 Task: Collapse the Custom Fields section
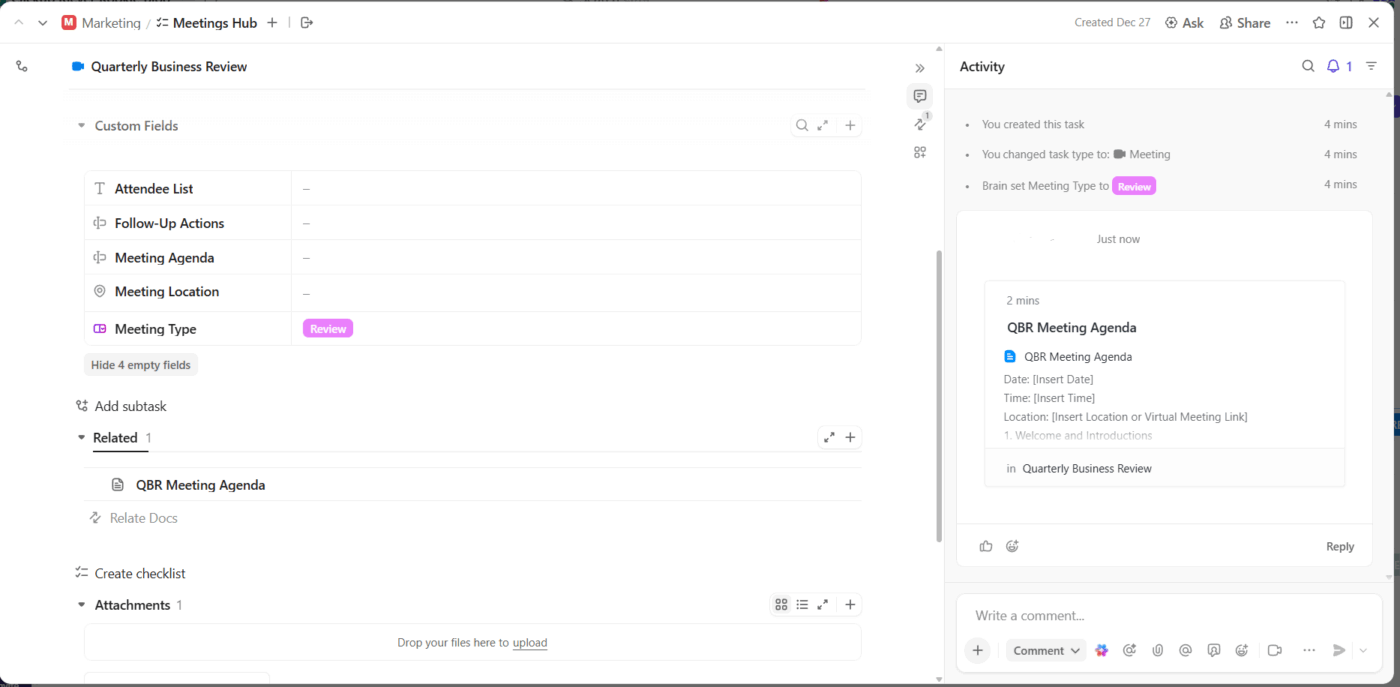[81, 125]
